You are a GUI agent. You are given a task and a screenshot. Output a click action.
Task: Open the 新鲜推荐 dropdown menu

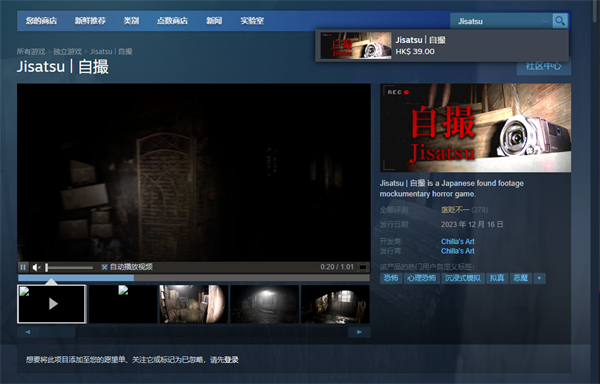click(x=90, y=21)
